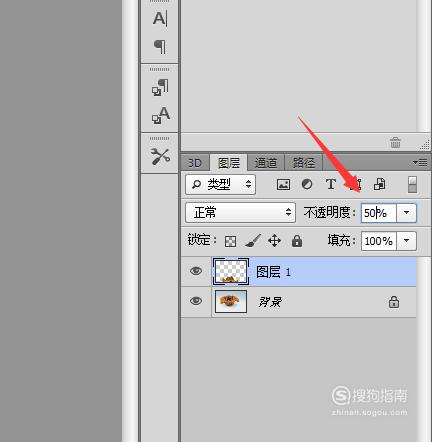Viewport: 432px width, 442px height.
Task: Click the lock all padlock icon
Action: pyautogui.click(x=297, y=240)
